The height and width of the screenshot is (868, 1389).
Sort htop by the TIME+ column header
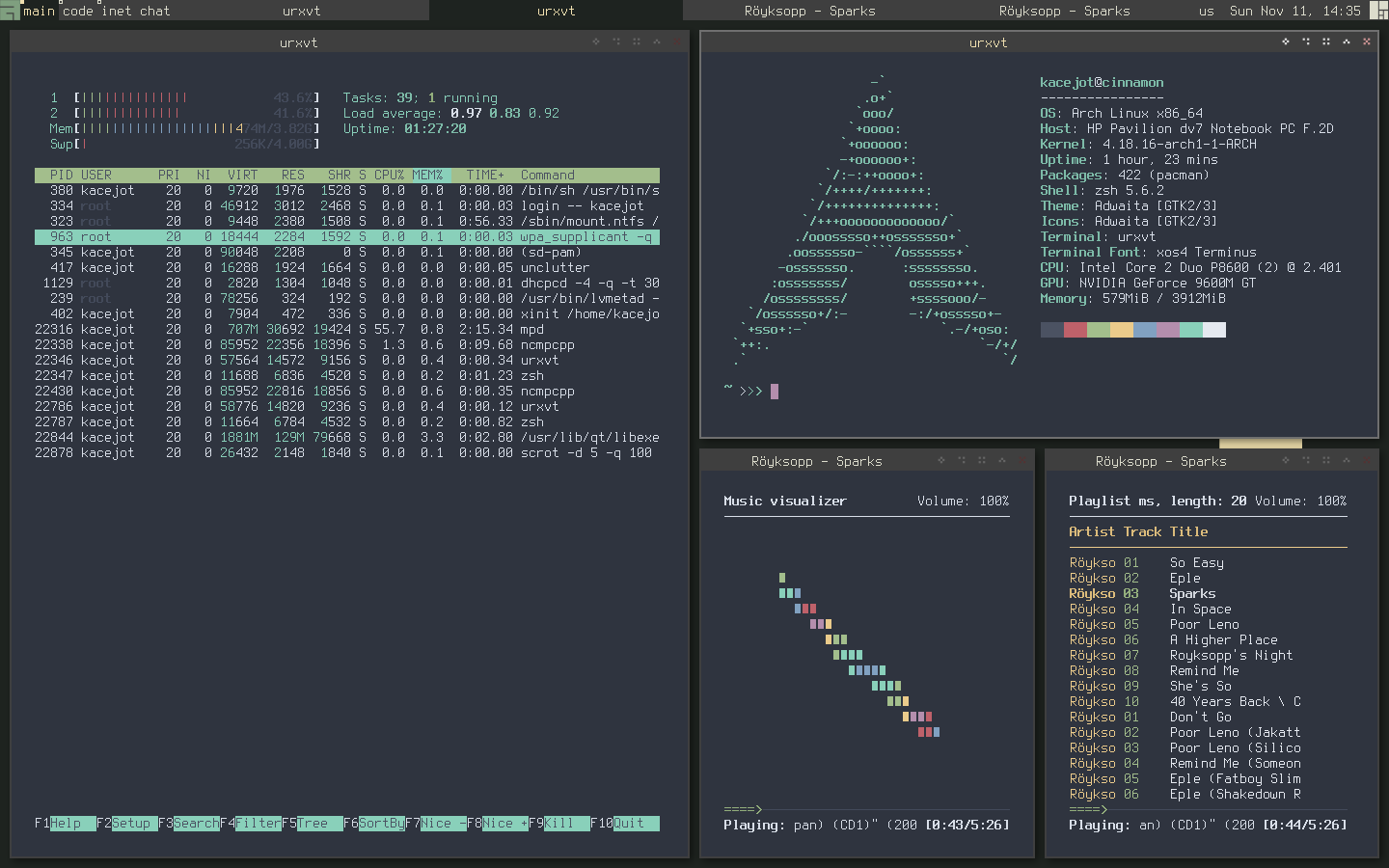[x=485, y=175]
